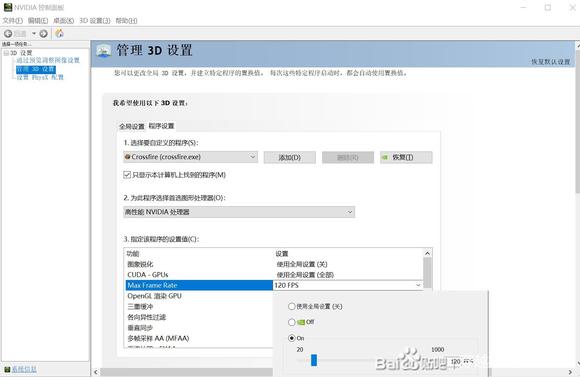The height and width of the screenshot is (377, 580).
Task: Select the image preview settings tree item
Action: 48,60
